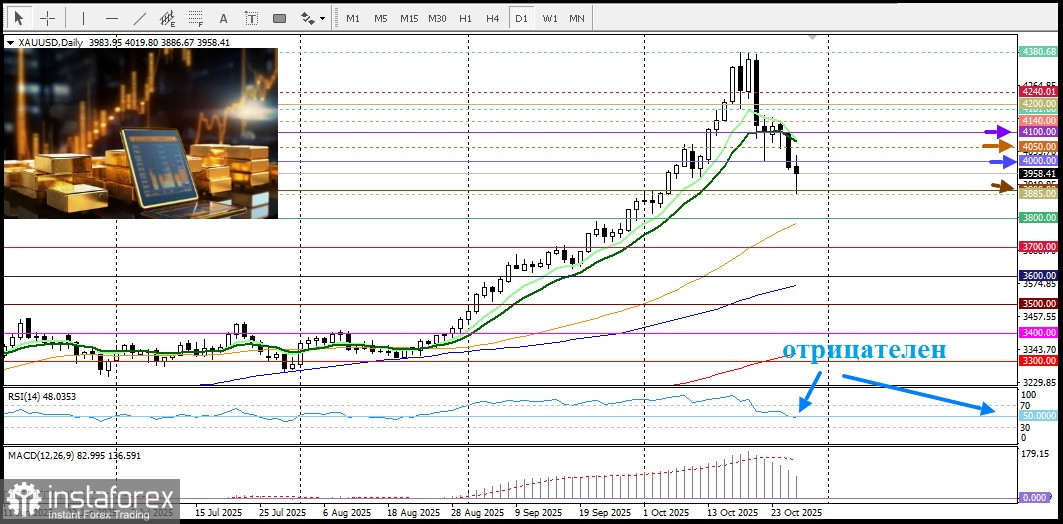The image size is (1063, 524).
Task: Select the rectangle shape tool
Action: point(279,18)
